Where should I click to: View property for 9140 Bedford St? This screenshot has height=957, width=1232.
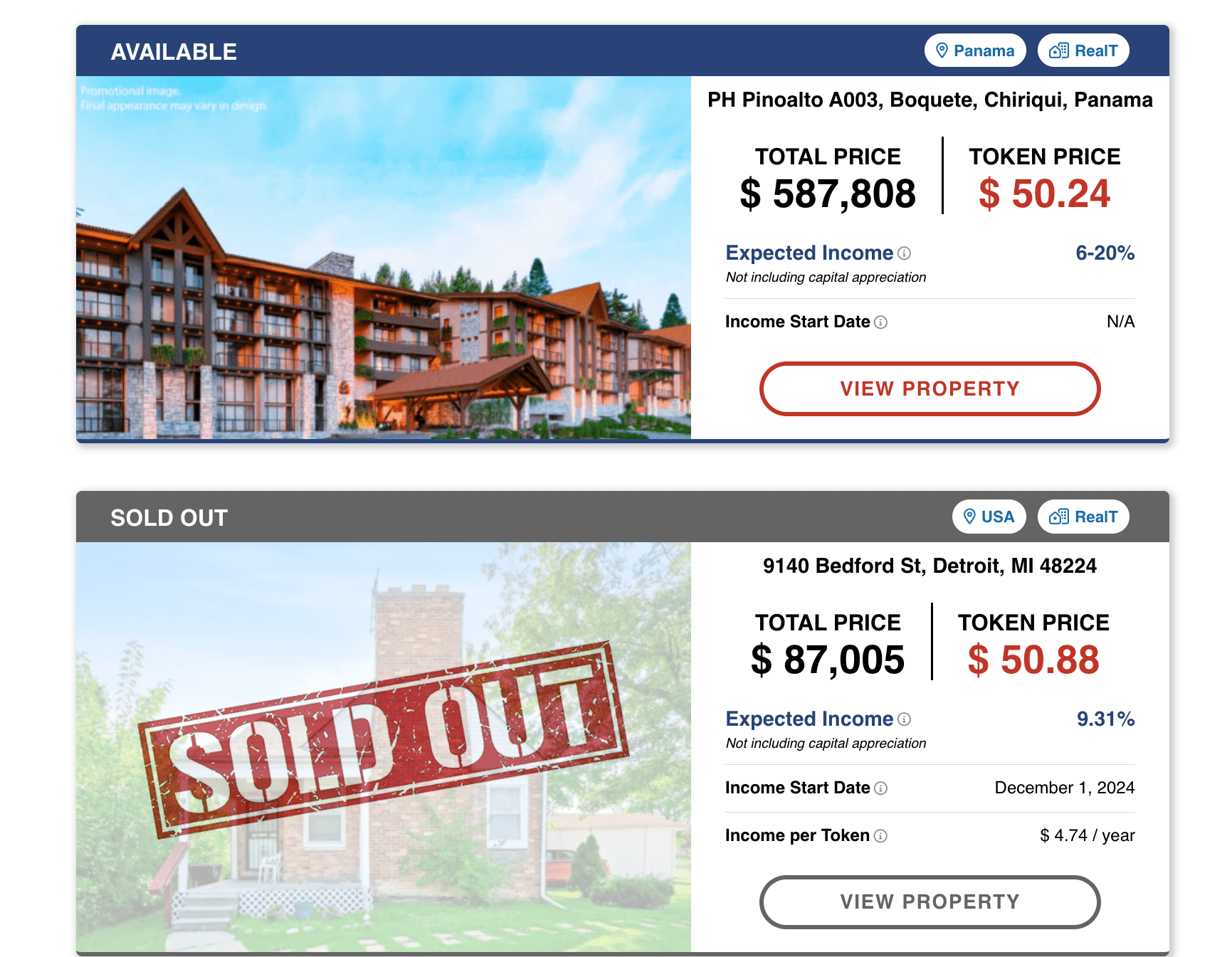click(930, 902)
